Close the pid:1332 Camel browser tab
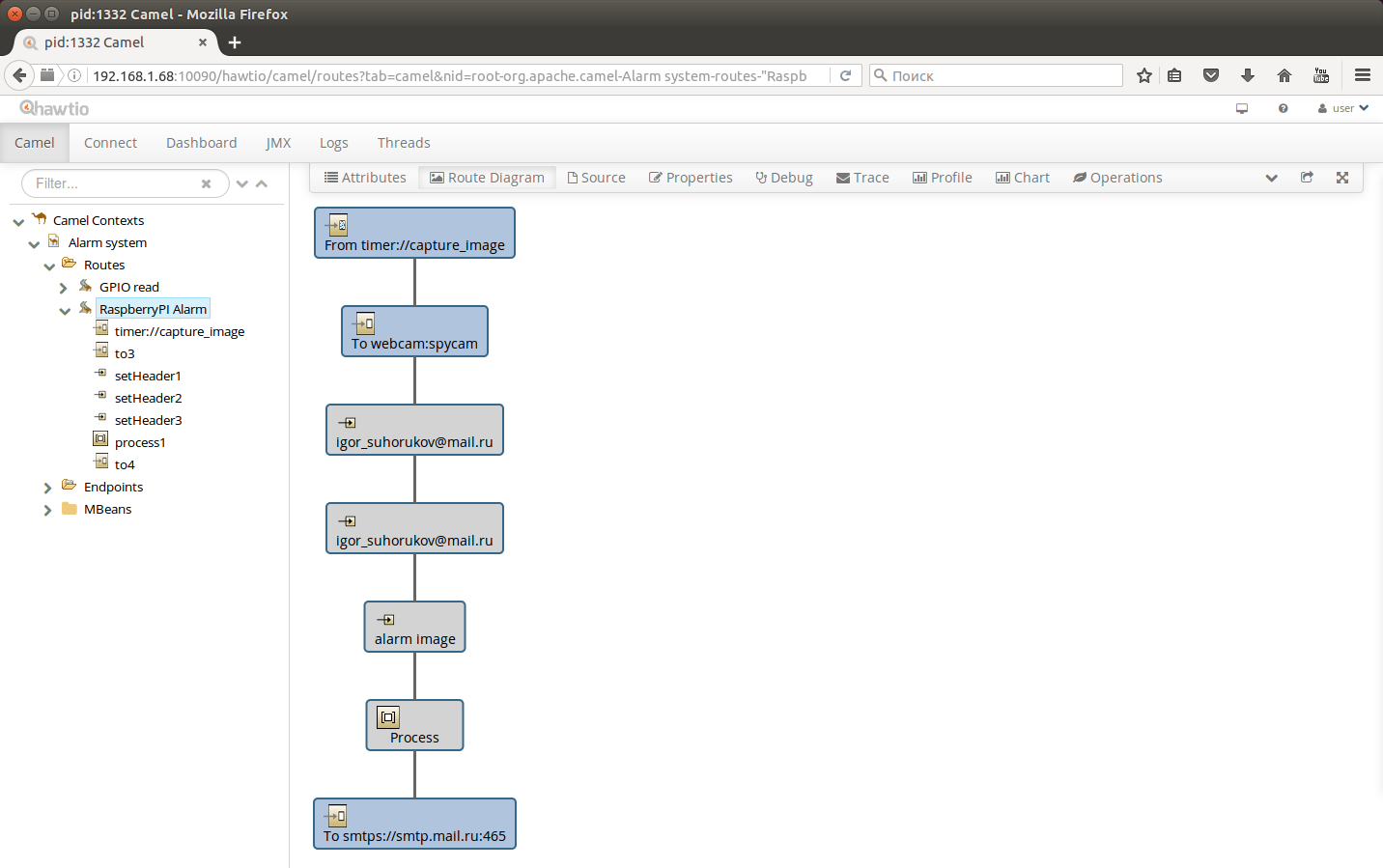 203,42
